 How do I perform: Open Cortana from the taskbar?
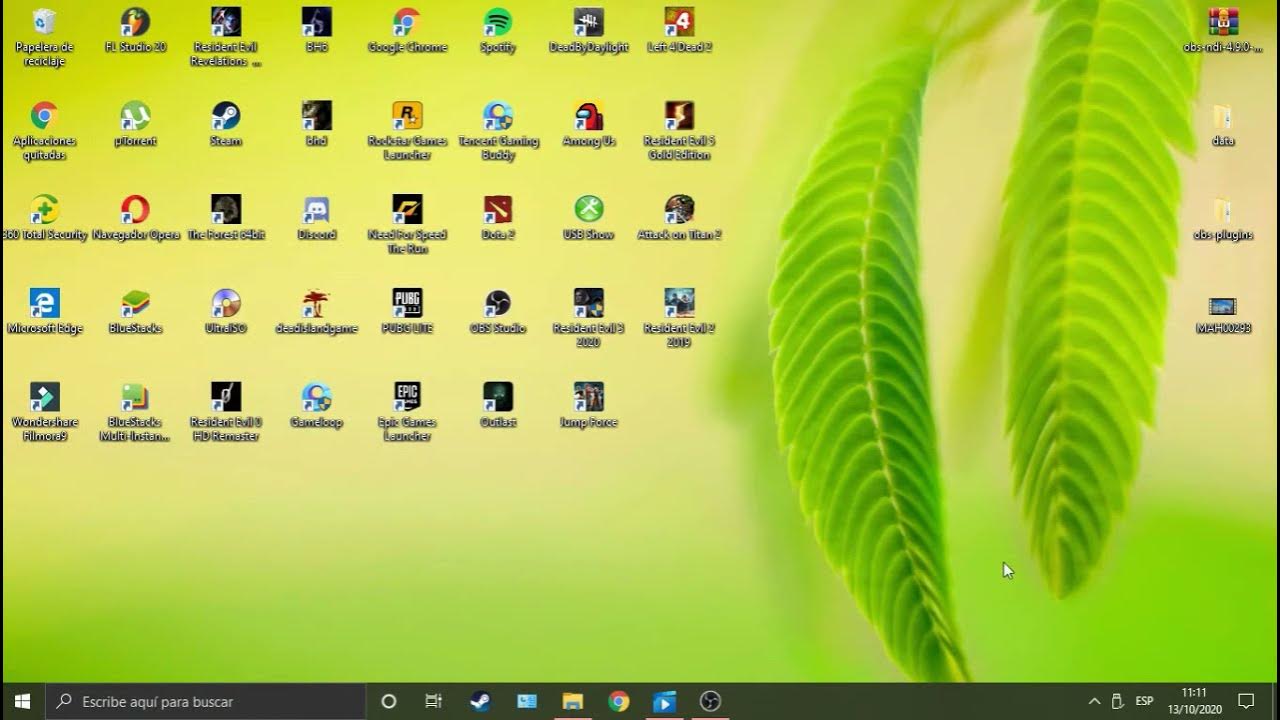pyautogui.click(x=389, y=701)
